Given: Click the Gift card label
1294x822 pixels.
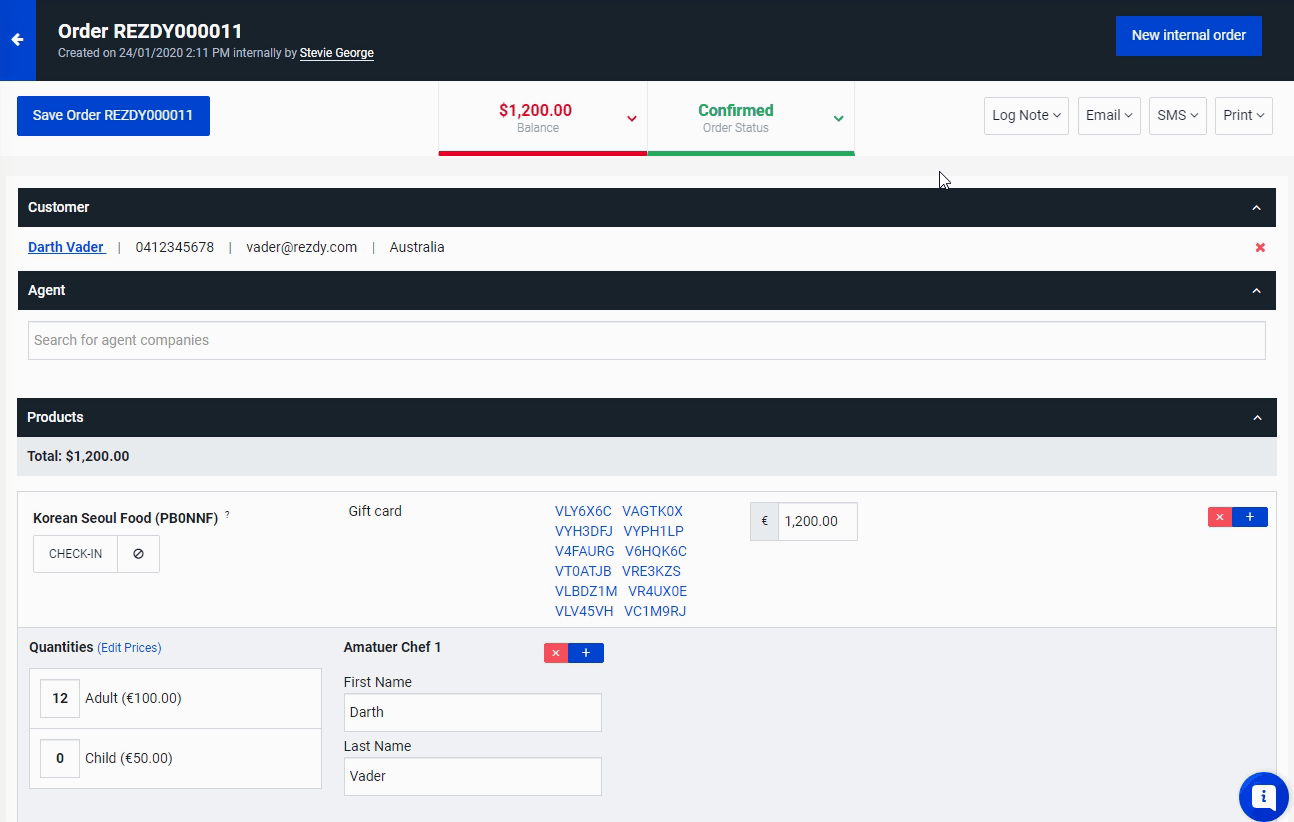Looking at the screenshot, I should [375, 511].
